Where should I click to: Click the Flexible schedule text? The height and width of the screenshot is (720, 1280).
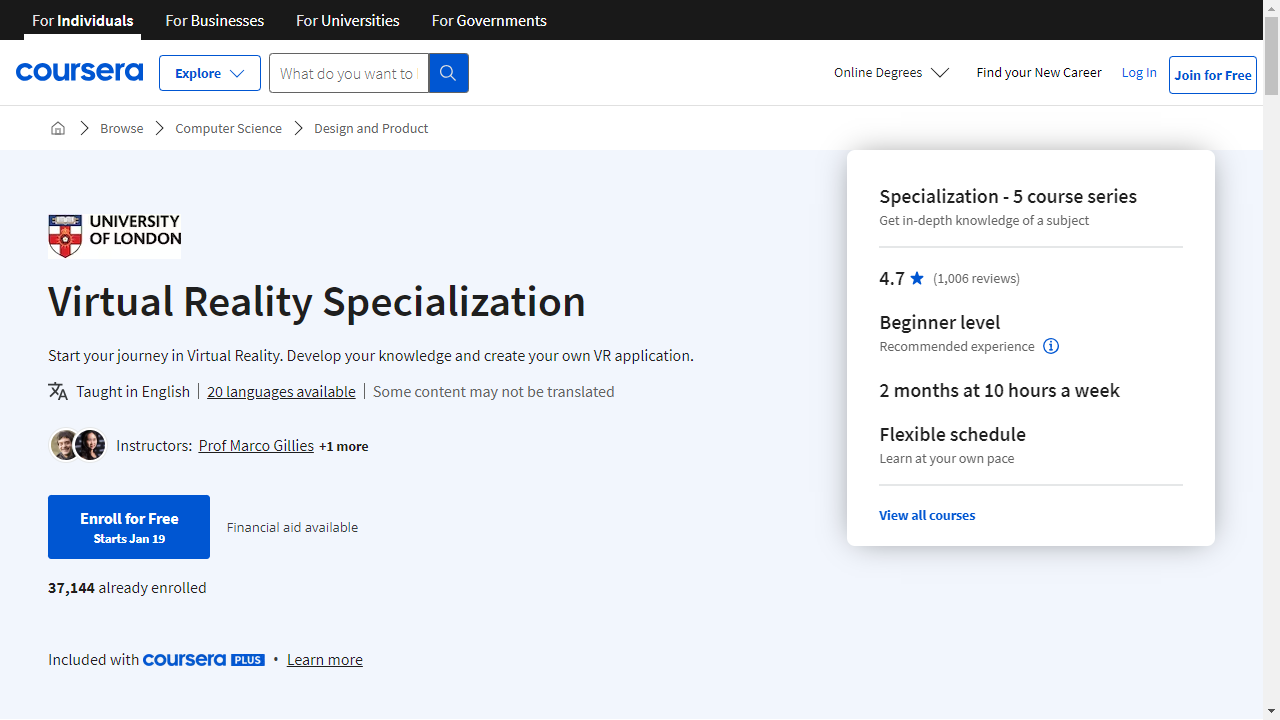tap(952, 434)
